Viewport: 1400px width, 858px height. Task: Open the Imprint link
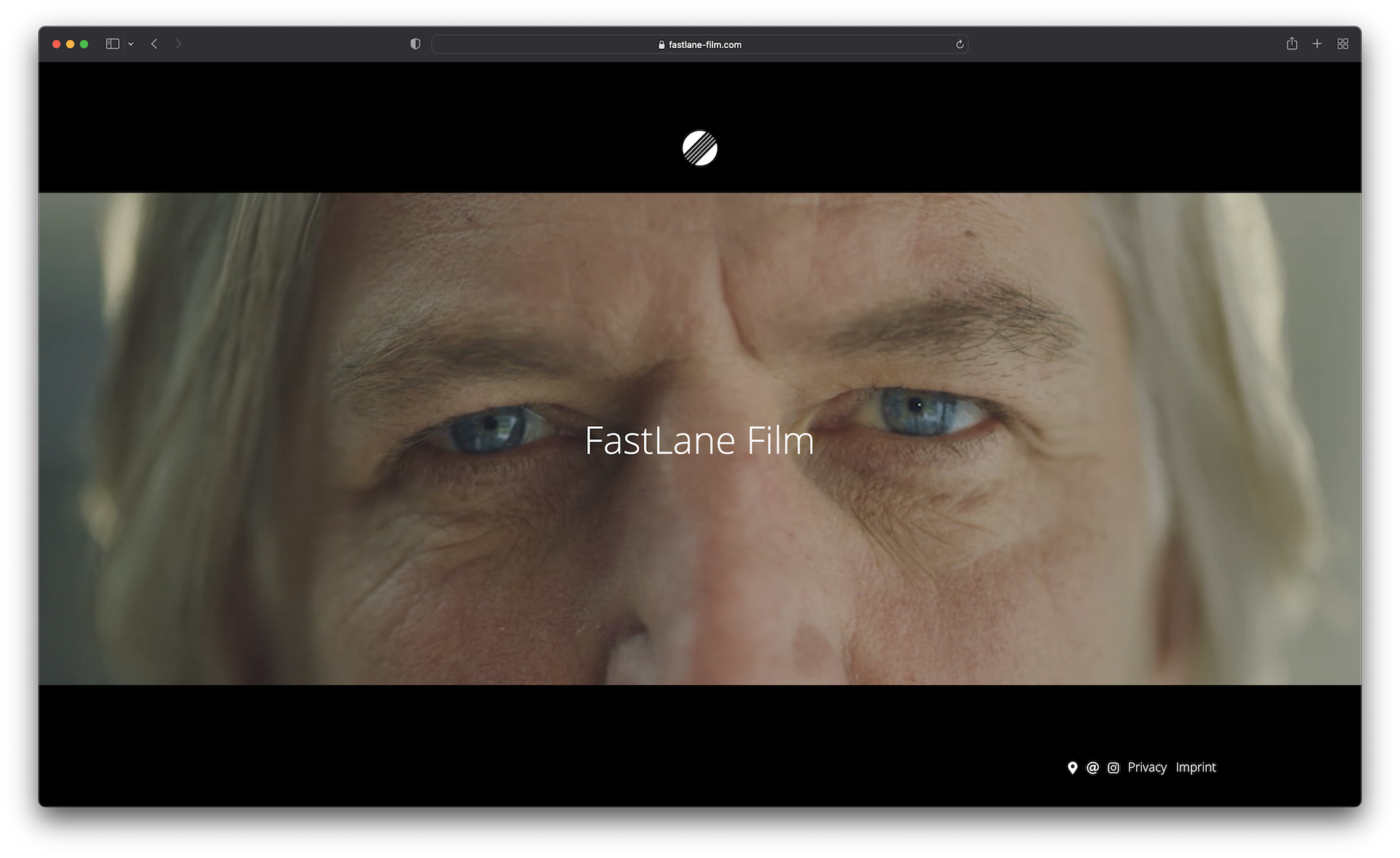1195,768
